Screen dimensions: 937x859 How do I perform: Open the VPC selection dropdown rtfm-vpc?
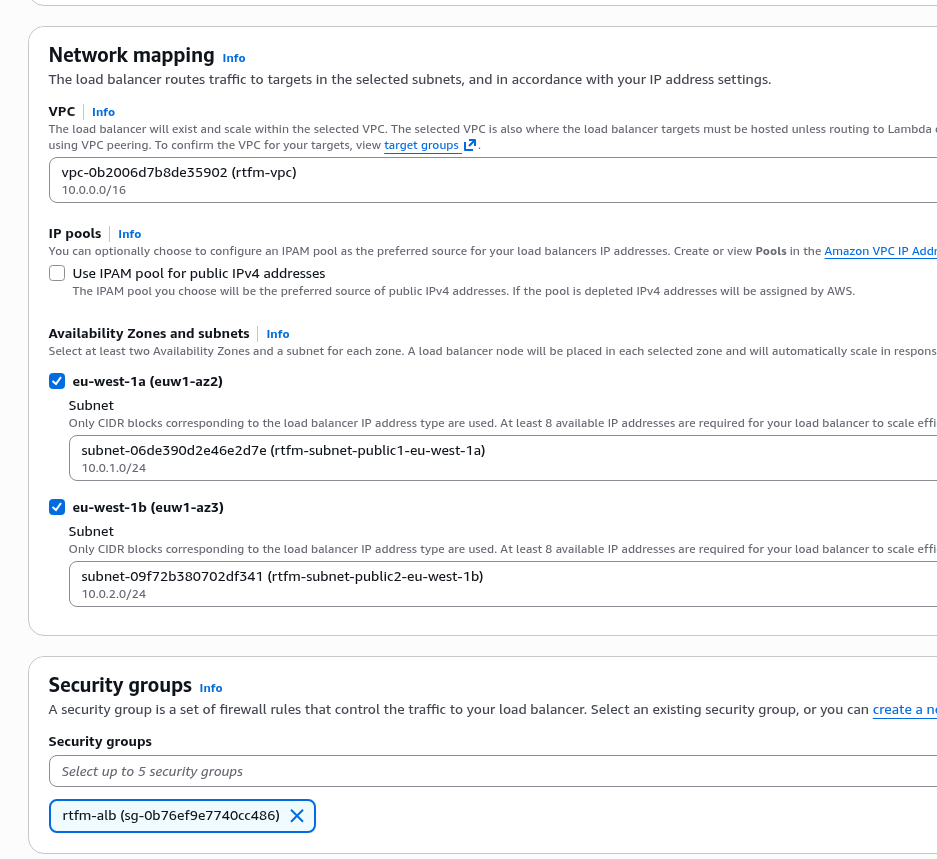tap(490, 181)
